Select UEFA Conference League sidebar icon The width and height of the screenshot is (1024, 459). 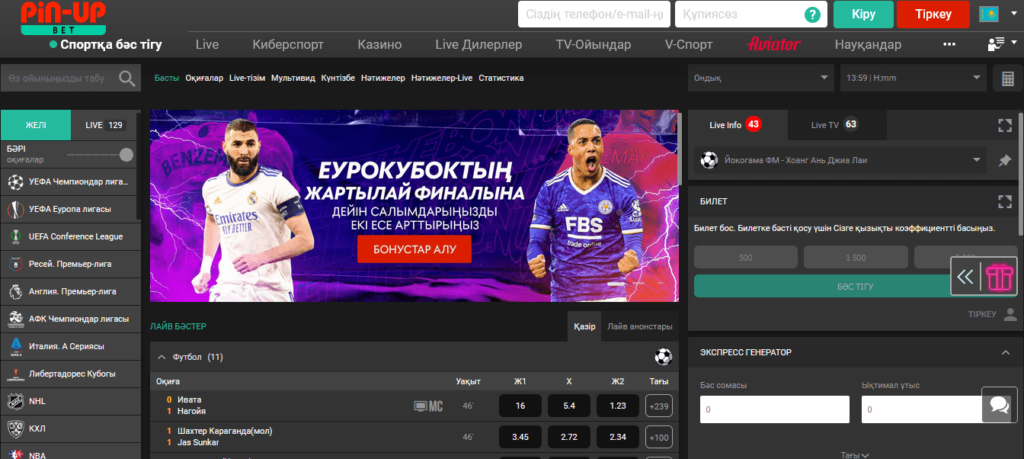[14, 236]
